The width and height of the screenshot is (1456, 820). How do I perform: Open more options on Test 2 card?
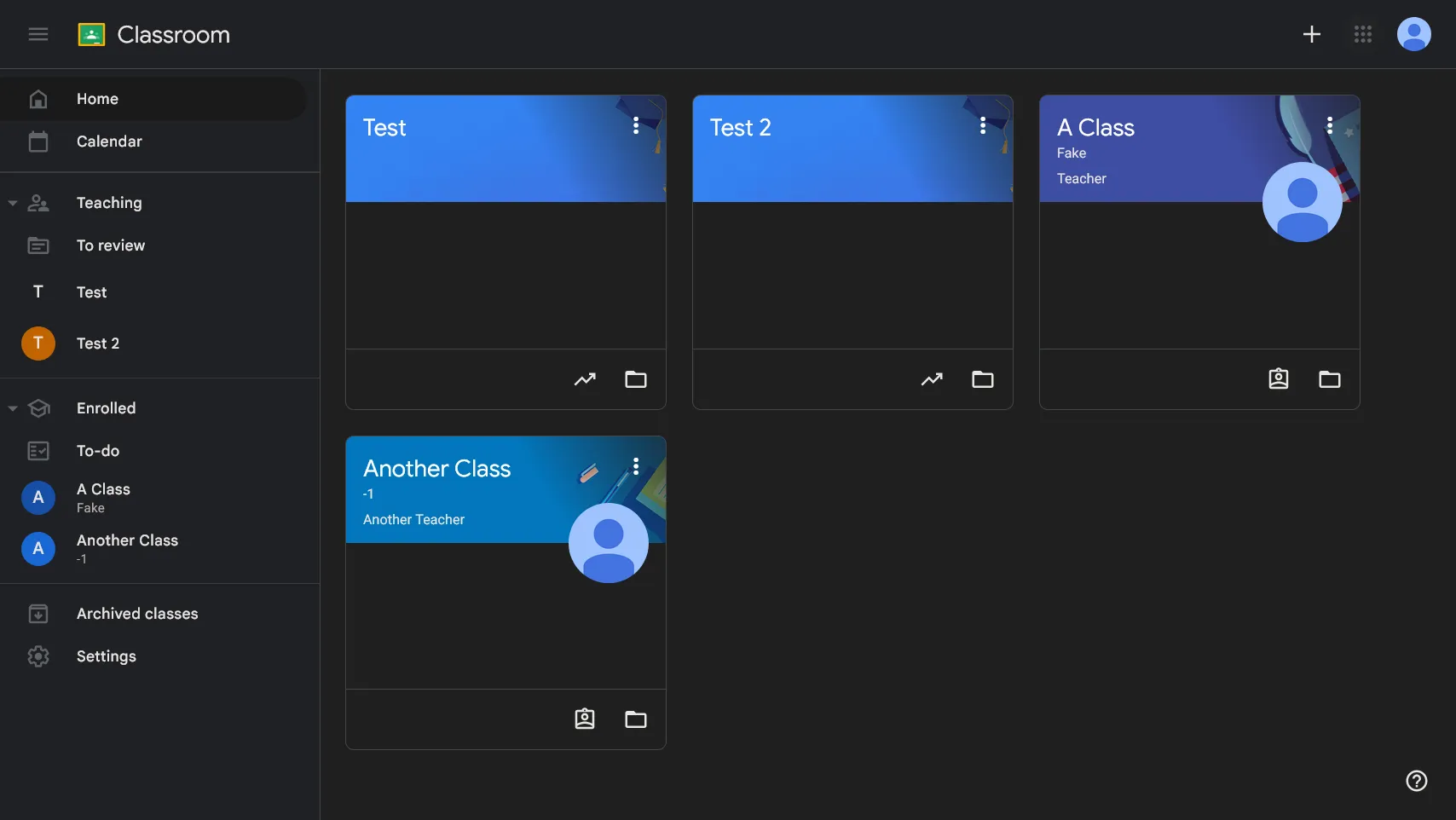(x=983, y=125)
